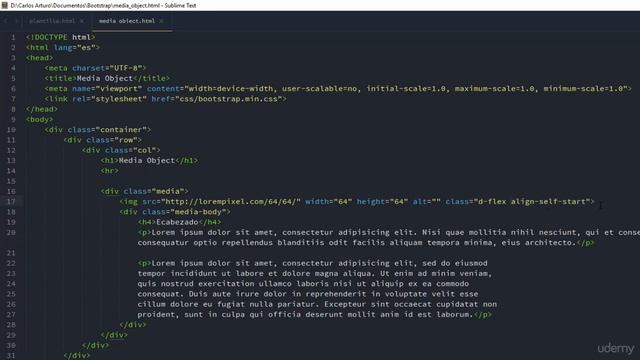Click the right tab-scroll arrow
Screen dimensions: 640x360
coord(16,21)
